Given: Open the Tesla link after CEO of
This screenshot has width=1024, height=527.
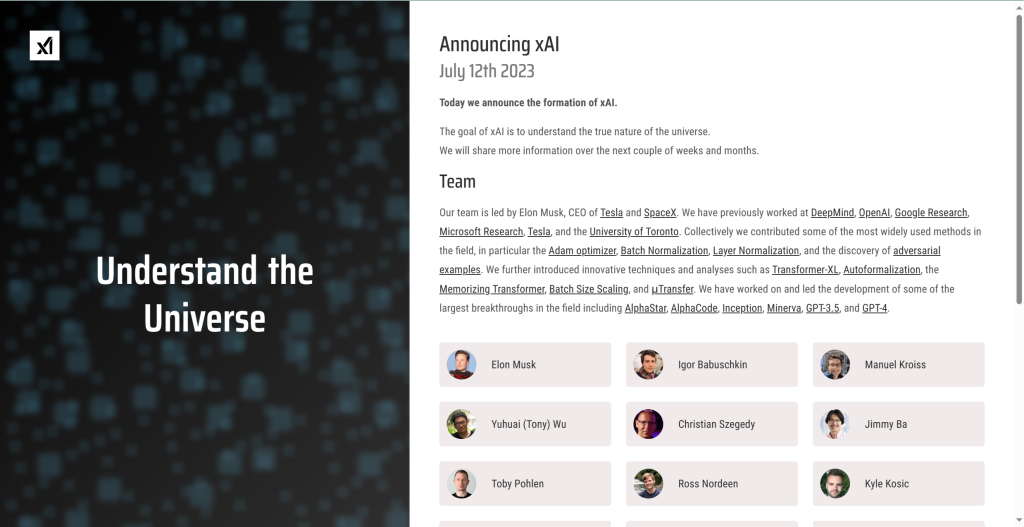Looking at the screenshot, I should (x=611, y=213).
